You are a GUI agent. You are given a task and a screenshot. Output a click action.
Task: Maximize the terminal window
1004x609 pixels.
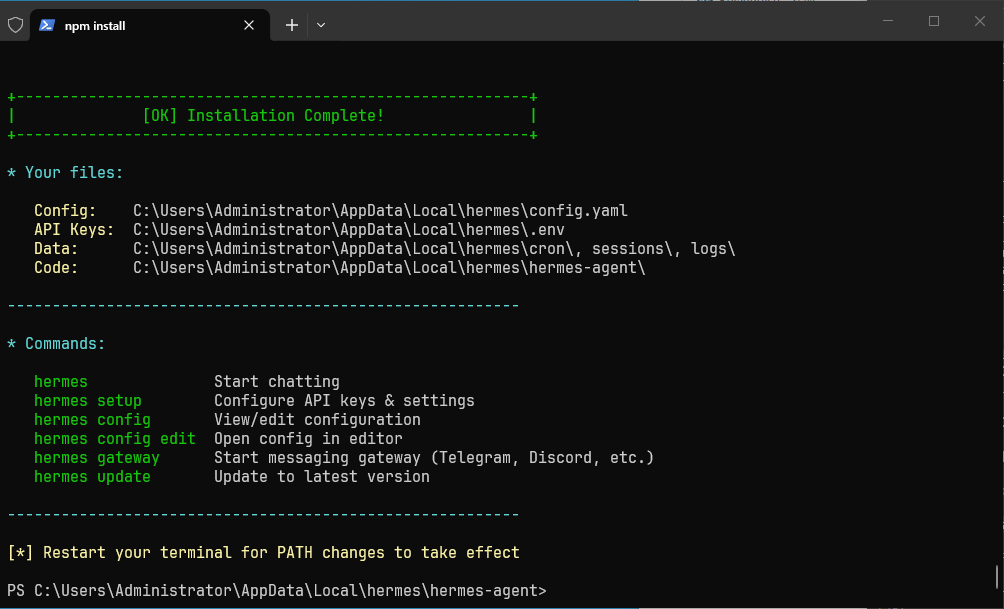pos(934,20)
